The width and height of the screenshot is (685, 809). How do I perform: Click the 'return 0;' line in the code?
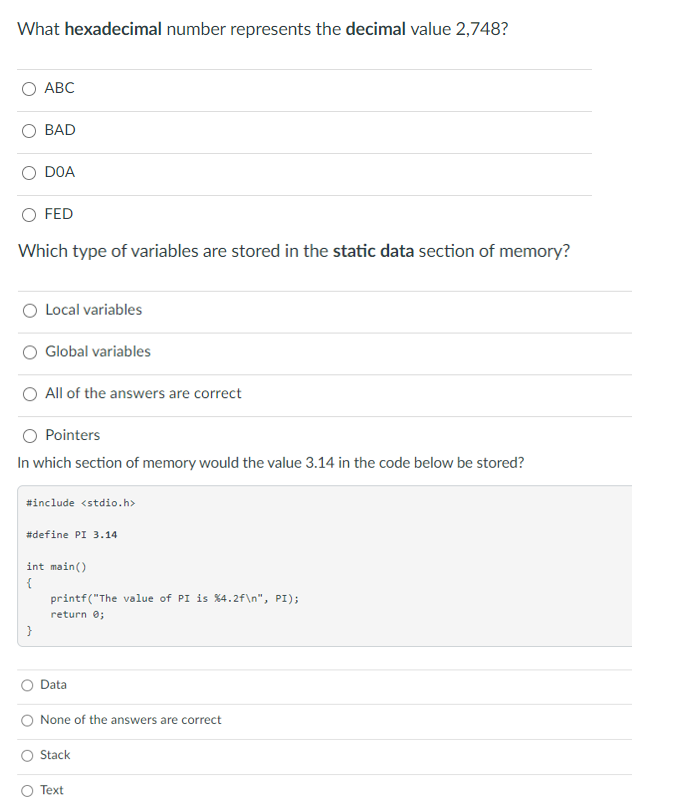point(75,614)
